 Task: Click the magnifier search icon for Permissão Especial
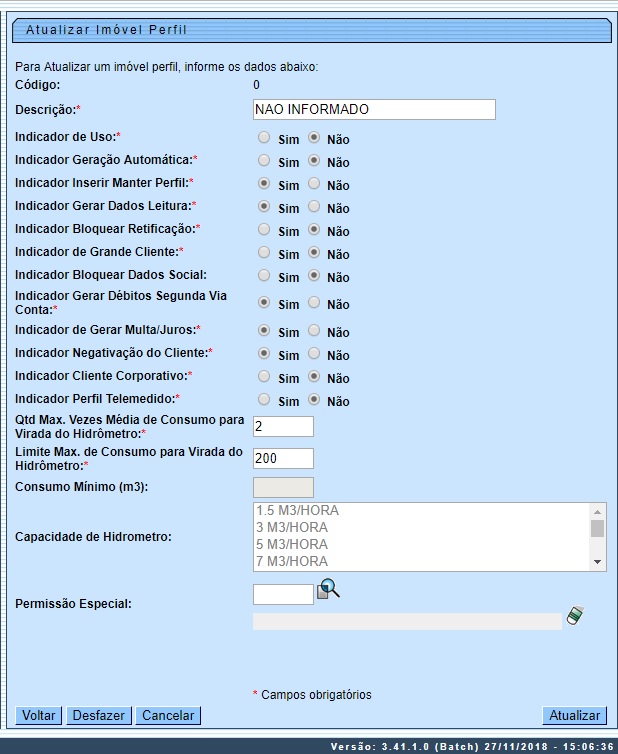328,590
